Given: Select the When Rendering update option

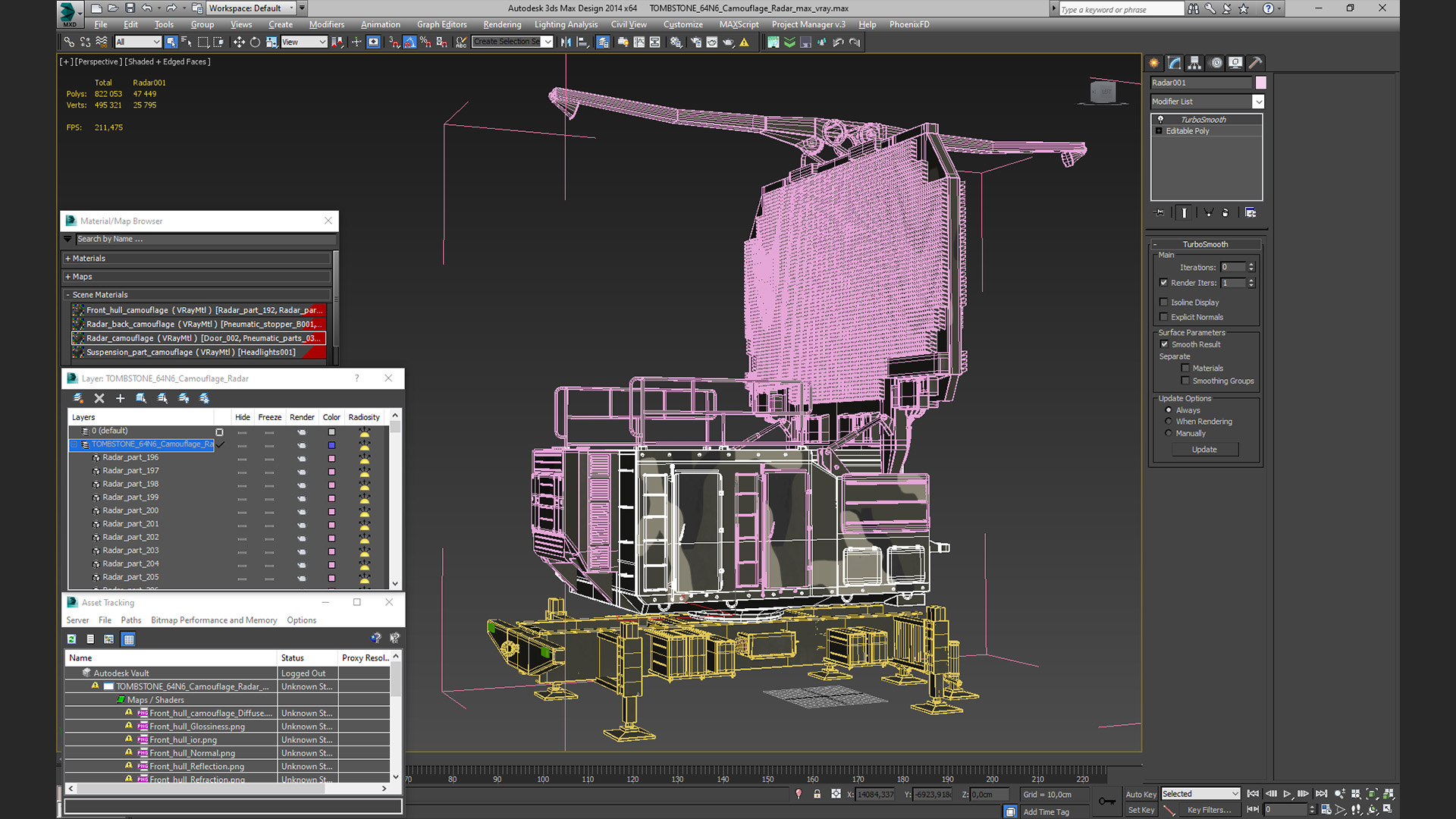Looking at the screenshot, I should click(x=1169, y=422).
